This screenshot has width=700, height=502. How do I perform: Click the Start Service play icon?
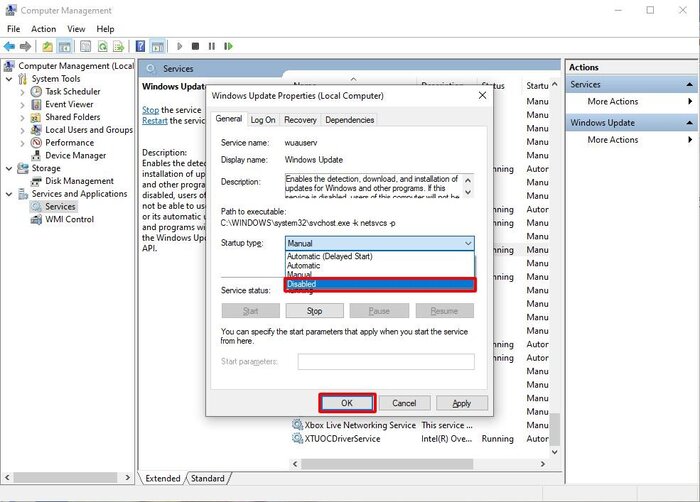179,46
